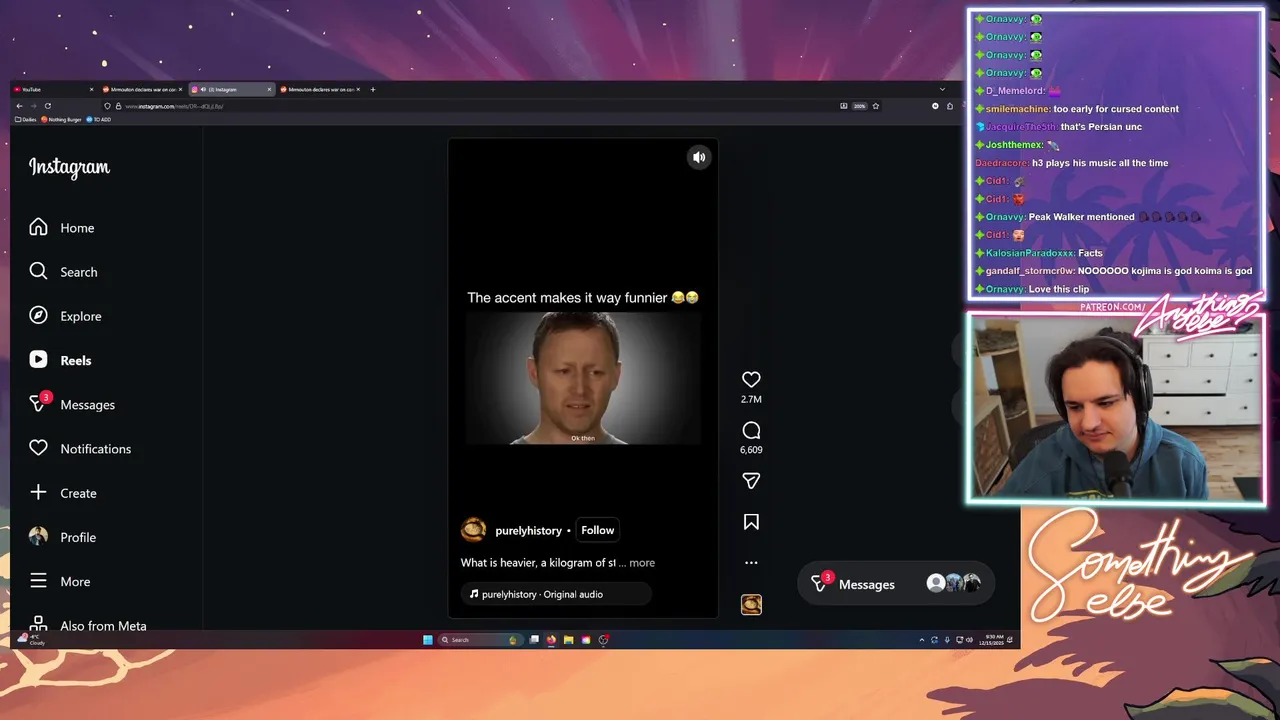This screenshot has width=1280, height=720.
Task: Open the Instagram logo home link
Action: click(69, 168)
